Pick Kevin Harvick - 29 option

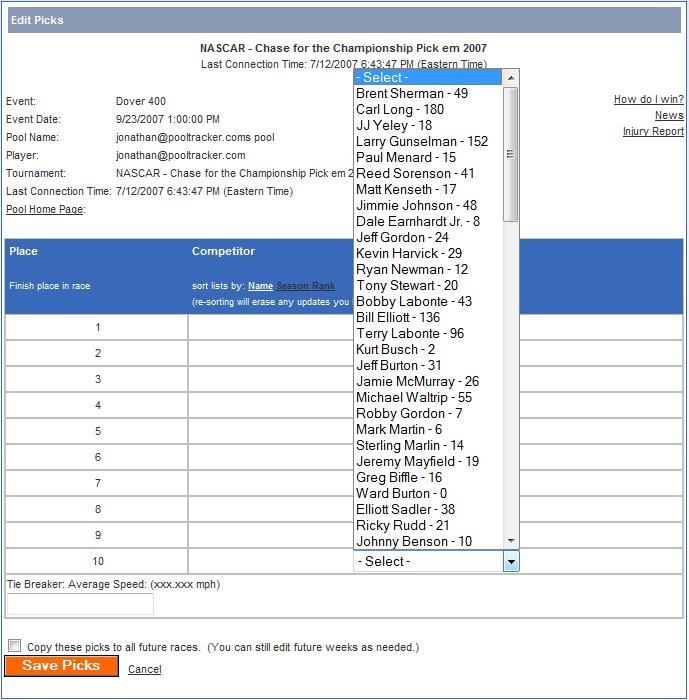[x=428, y=254]
